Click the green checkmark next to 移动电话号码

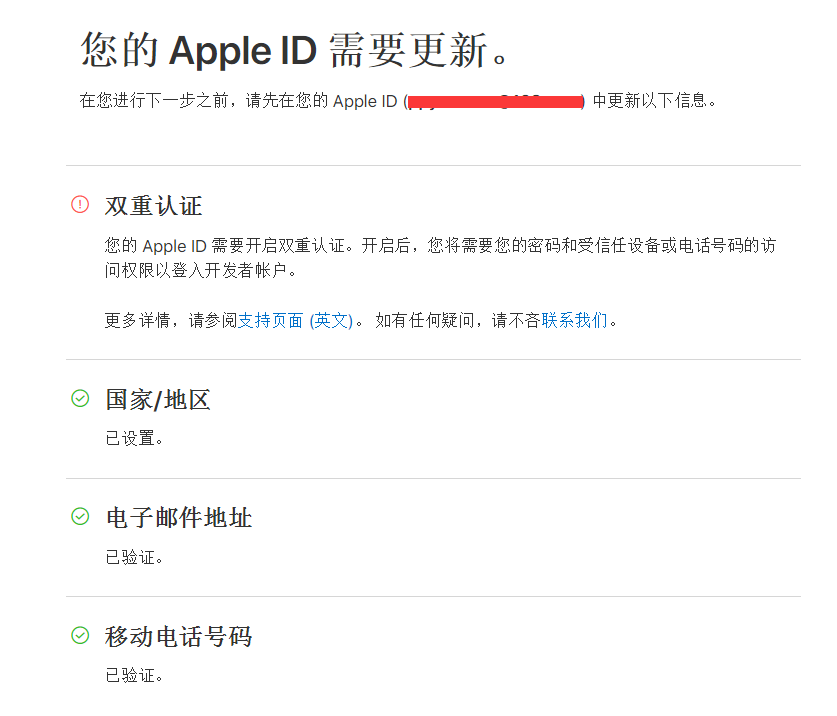[80, 635]
